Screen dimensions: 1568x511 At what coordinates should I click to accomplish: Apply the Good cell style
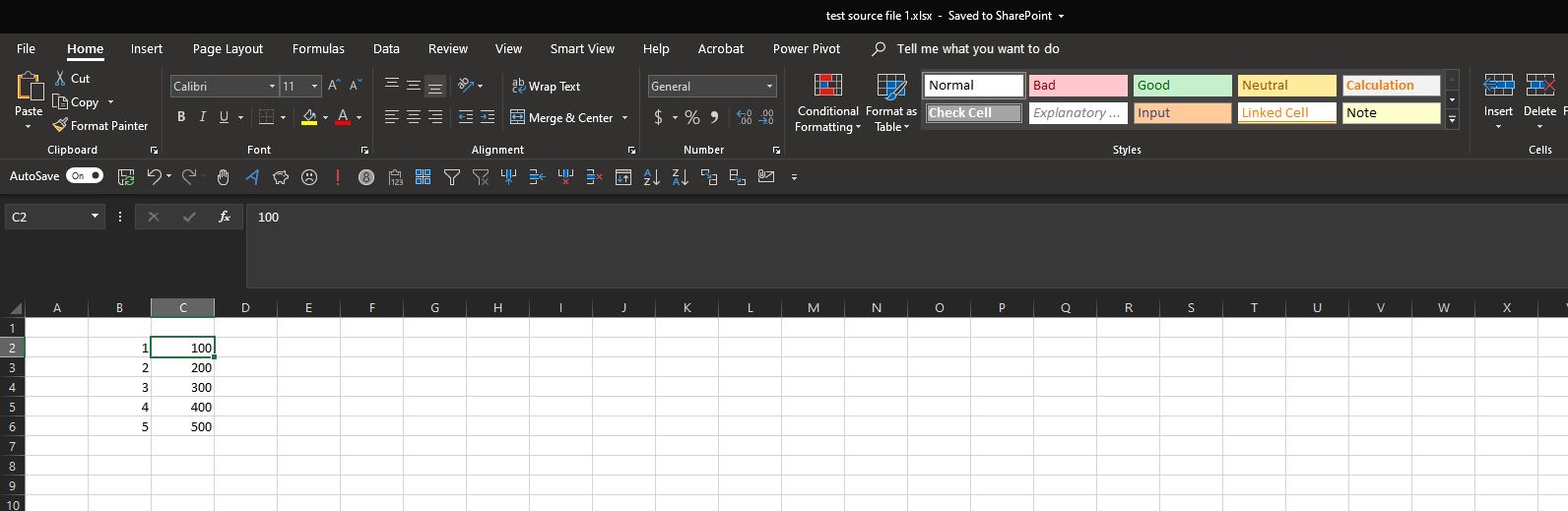(x=1182, y=86)
